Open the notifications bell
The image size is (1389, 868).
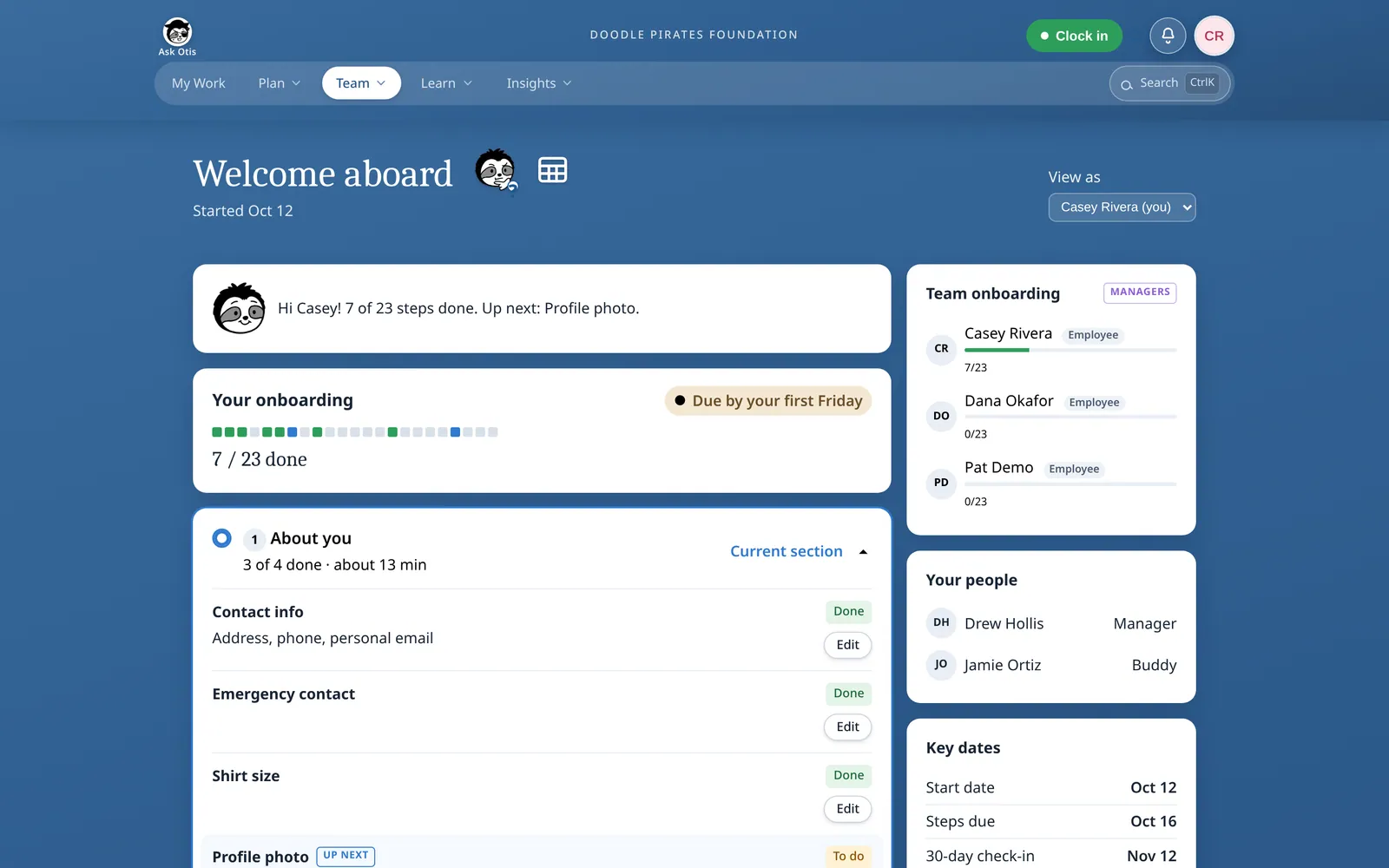click(1168, 36)
